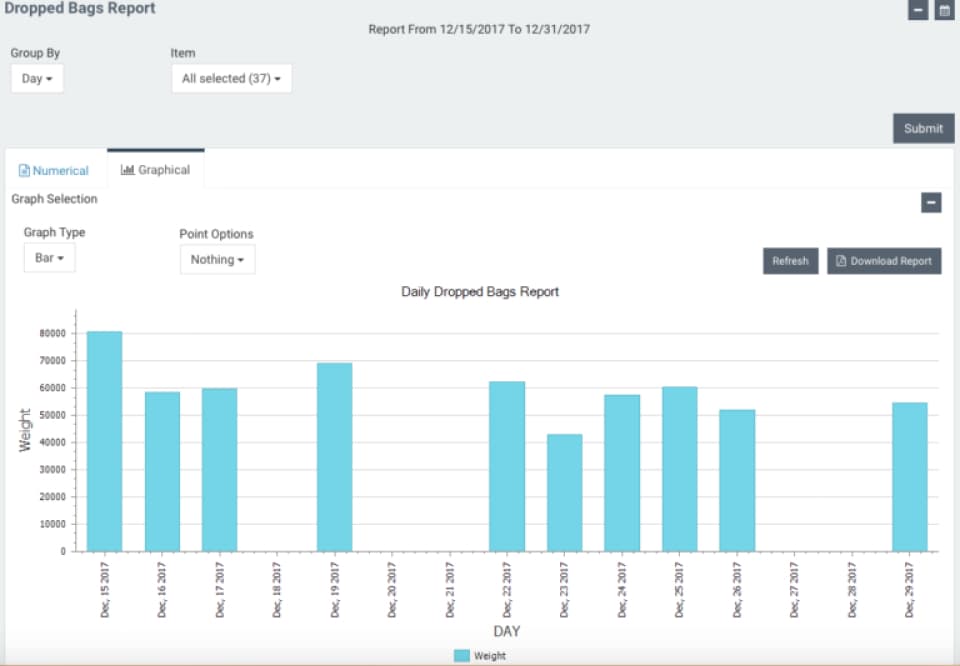Click the Download Report button
960x666 pixels.
[x=884, y=261]
